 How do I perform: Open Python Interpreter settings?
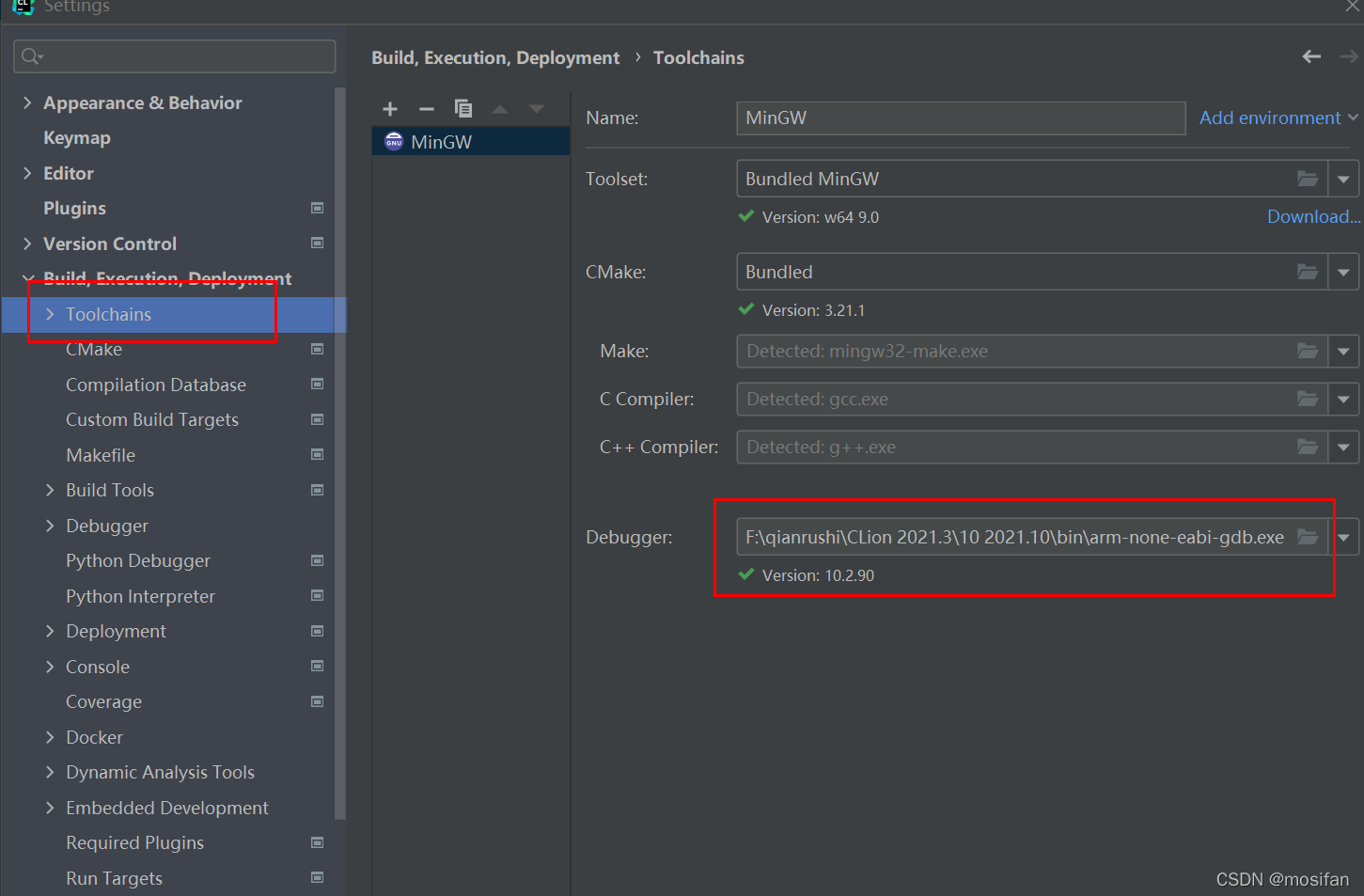[x=140, y=596]
